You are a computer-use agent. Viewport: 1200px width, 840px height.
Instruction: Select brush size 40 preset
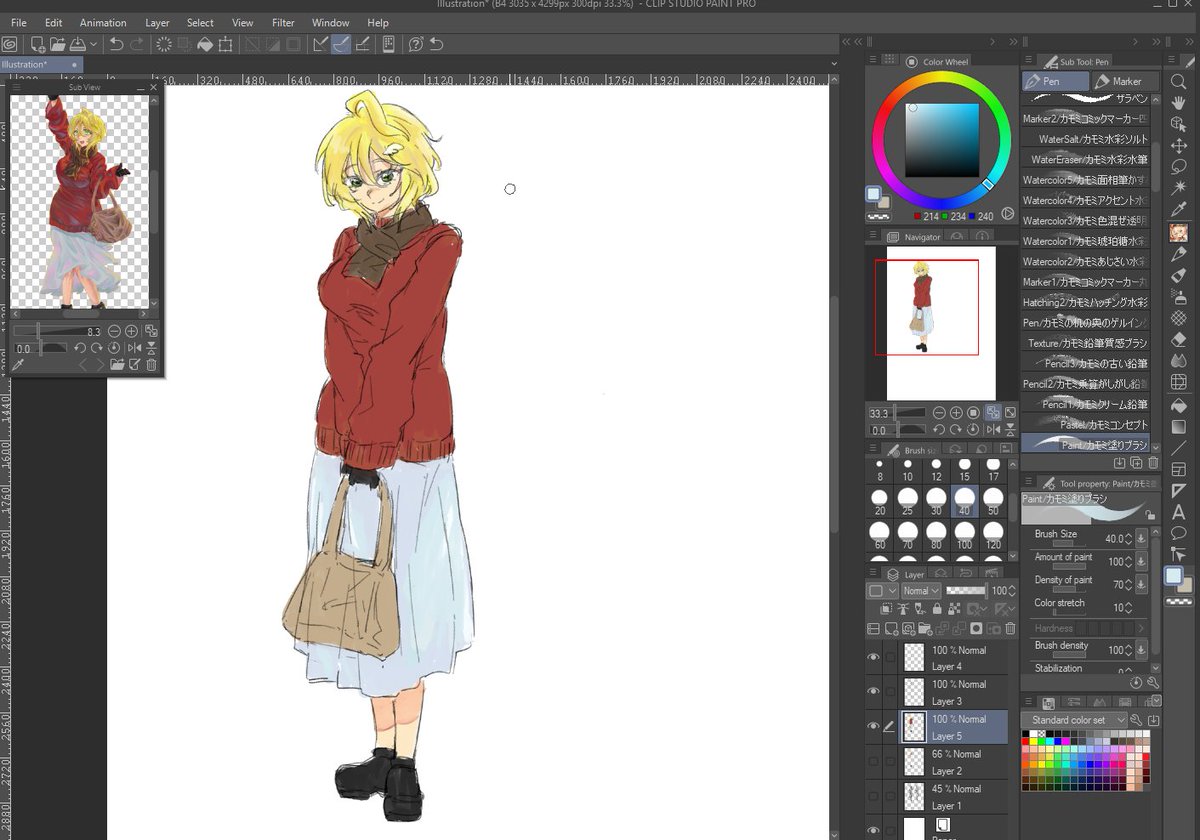(x=964, y=502)
